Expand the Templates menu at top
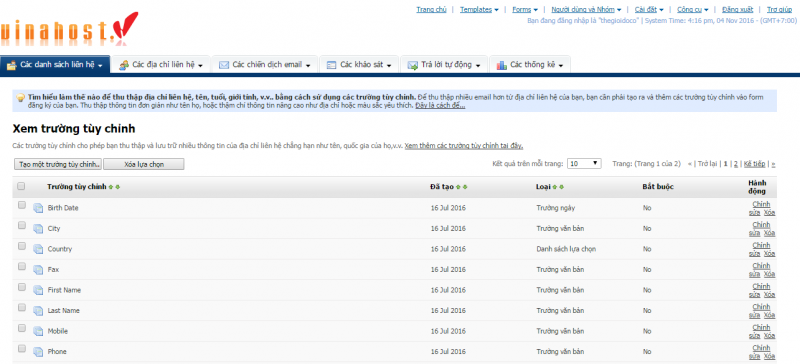Image resolution: width=800 pixels, height=364 pixels. tap(479, 10)
